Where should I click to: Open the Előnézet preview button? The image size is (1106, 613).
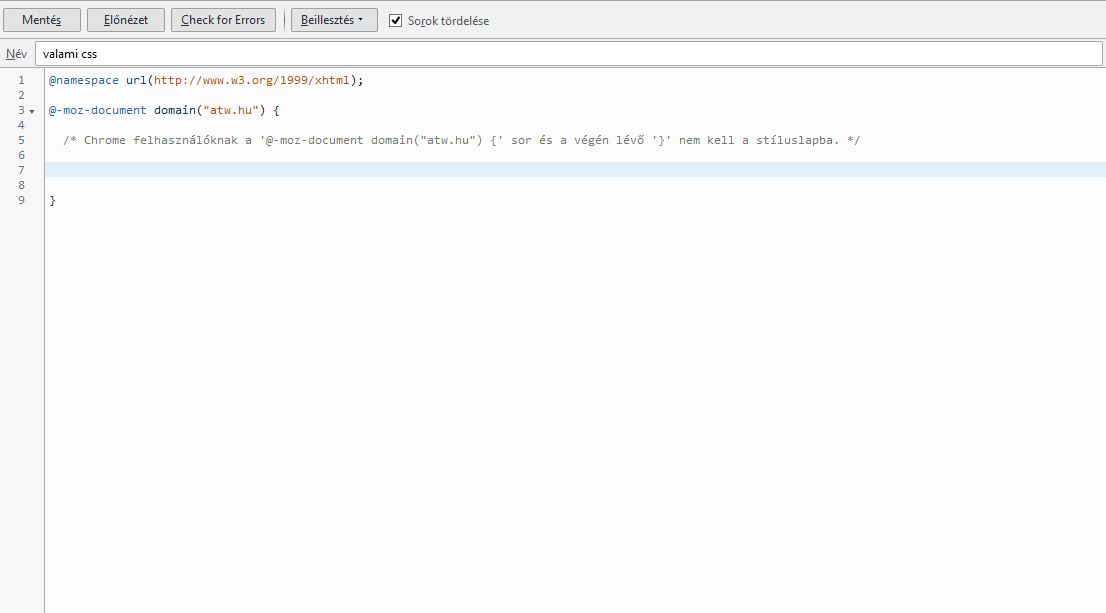pyautogui.click(x=126, y=20)
